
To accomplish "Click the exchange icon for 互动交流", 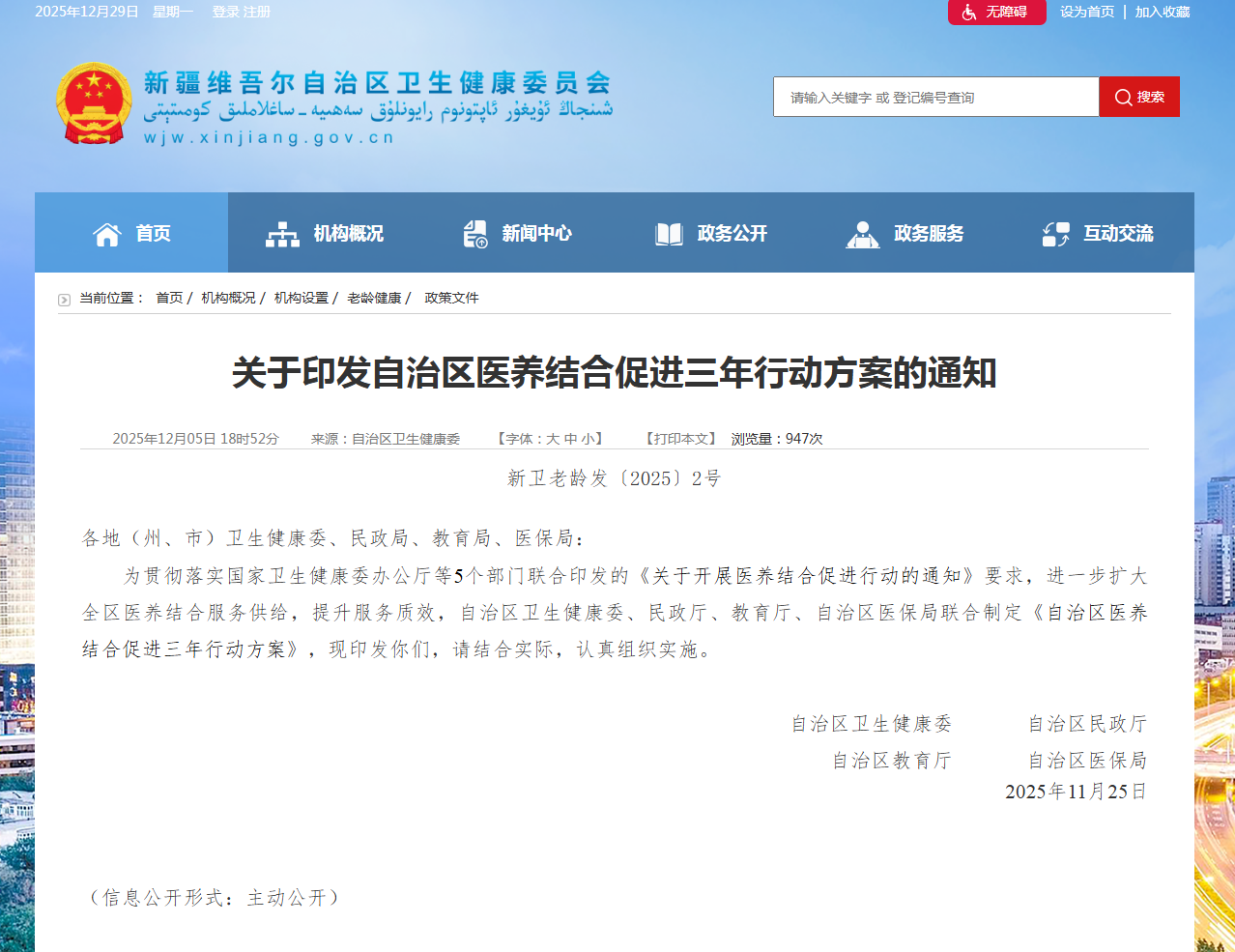I will coord(1055,234).
